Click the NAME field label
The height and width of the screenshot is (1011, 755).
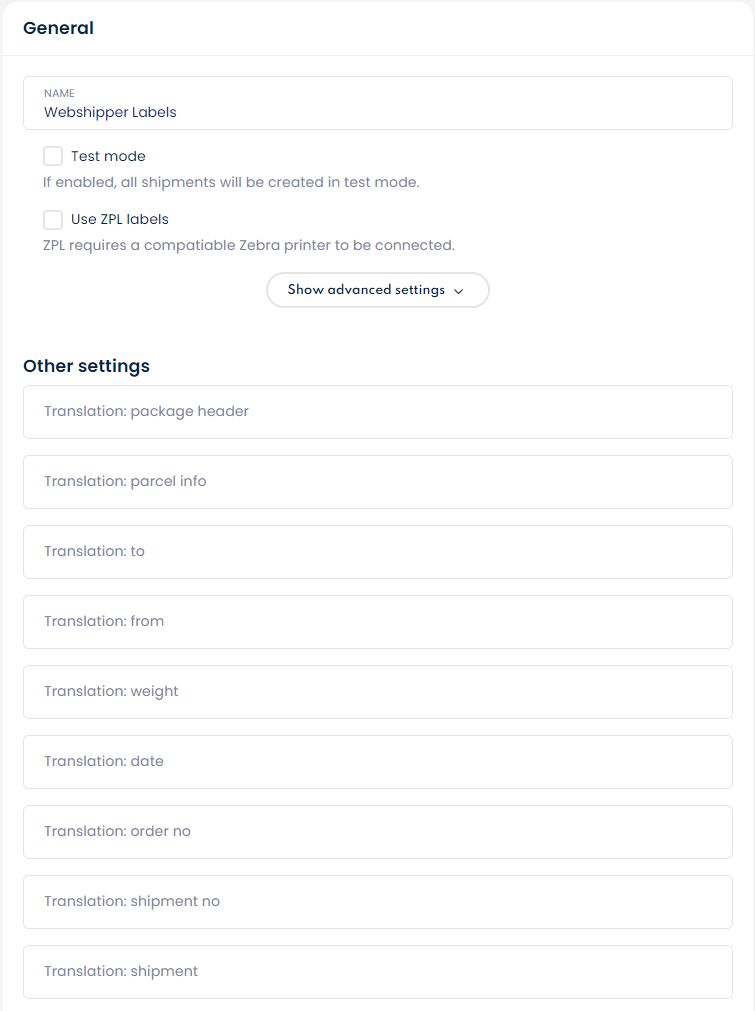pyautogui.click(x=59, y=93)
